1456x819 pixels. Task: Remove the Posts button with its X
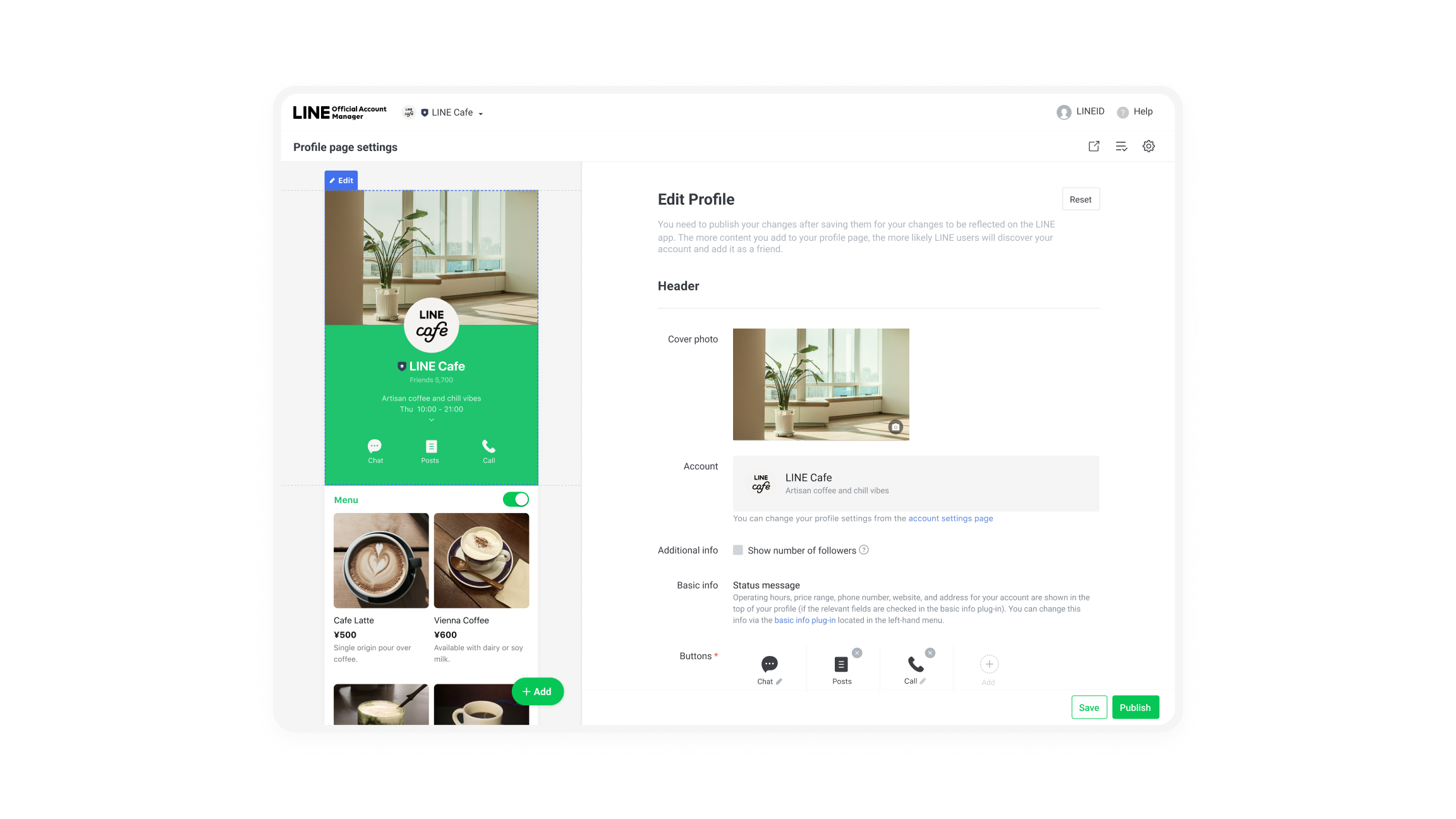pos(857,653)
